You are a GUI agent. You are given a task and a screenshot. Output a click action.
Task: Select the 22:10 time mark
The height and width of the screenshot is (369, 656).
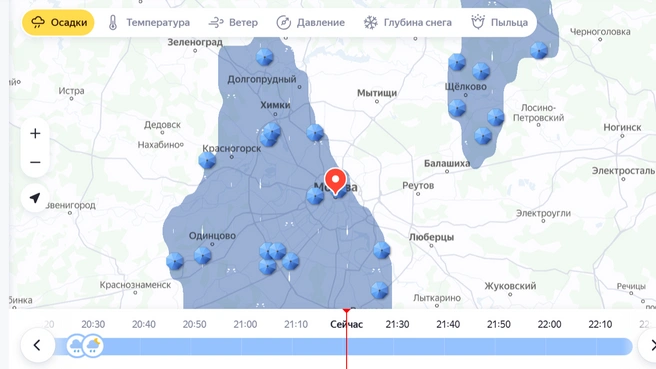point(600,324)
